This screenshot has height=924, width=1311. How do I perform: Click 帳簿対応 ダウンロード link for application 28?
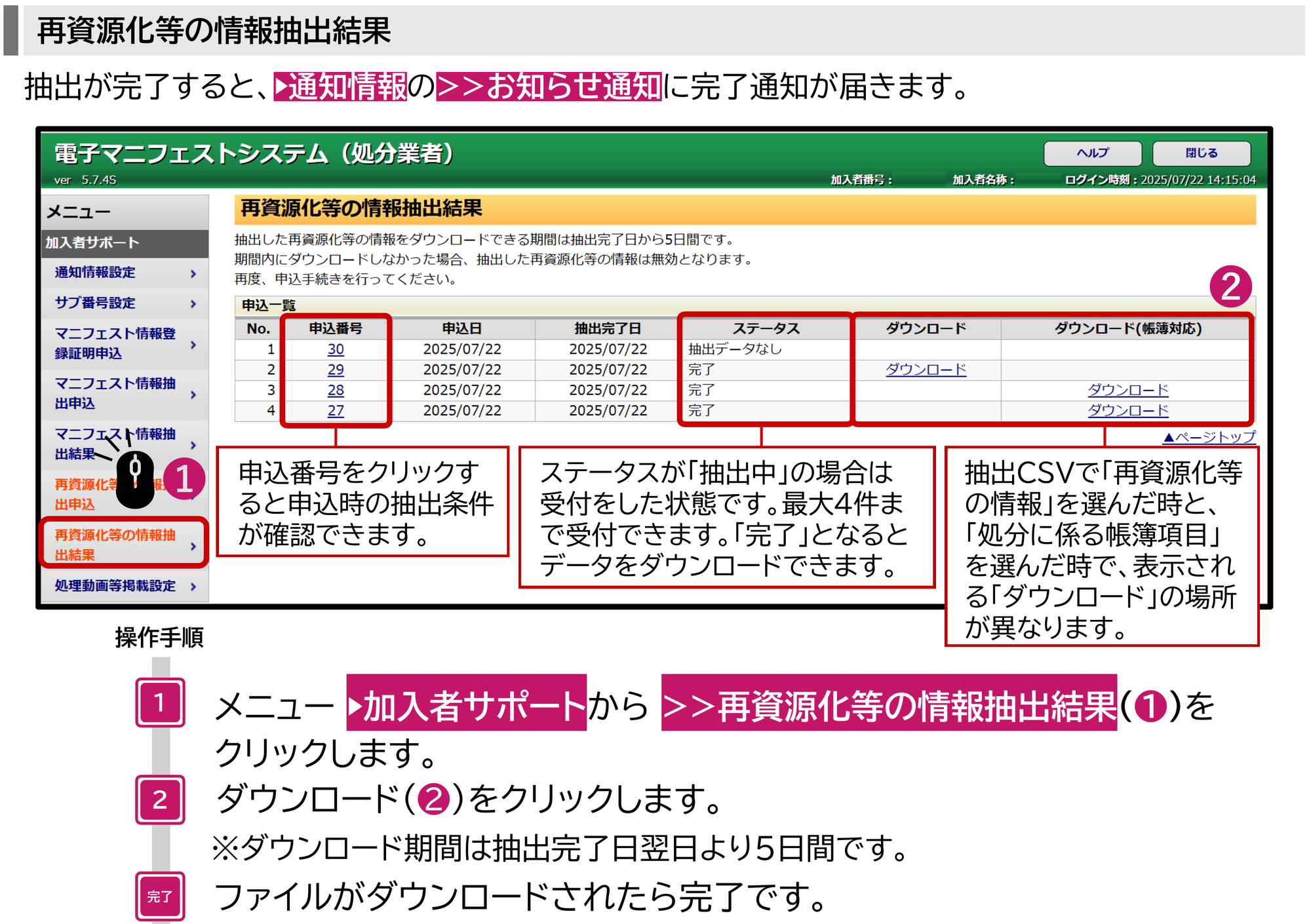(x=1127, y=390)
